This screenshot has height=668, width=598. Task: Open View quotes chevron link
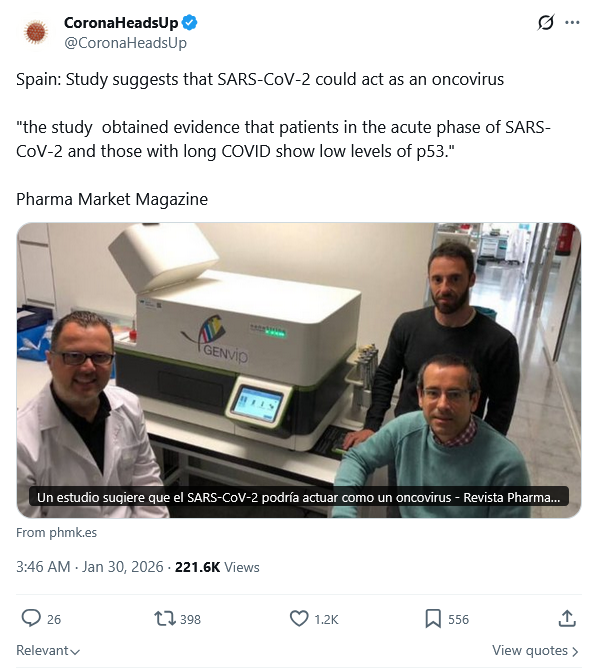pyautogui.click(x=535, y=651)
